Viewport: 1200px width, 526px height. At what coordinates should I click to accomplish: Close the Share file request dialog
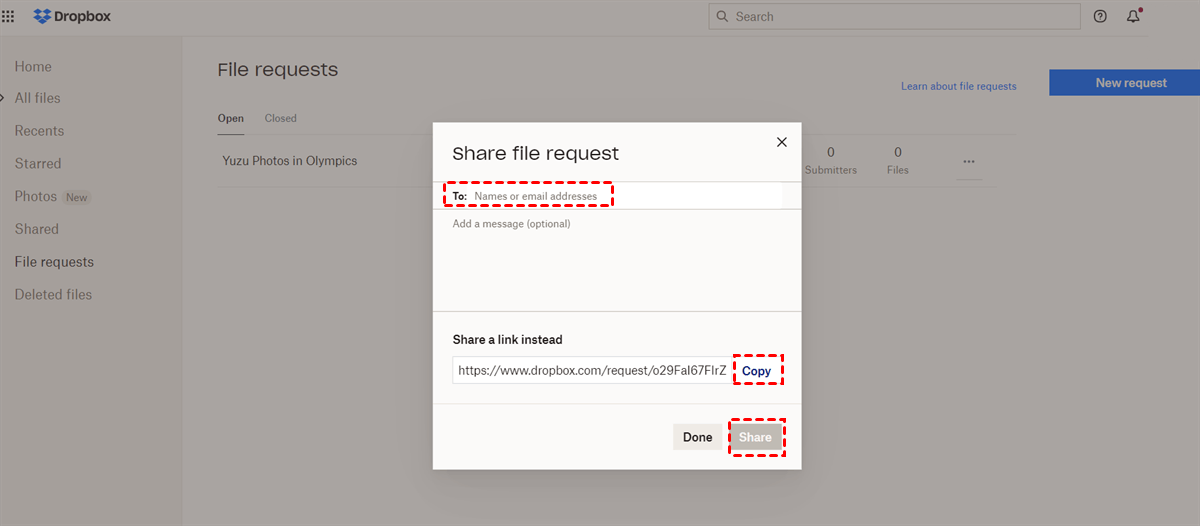tap(782, 142)
